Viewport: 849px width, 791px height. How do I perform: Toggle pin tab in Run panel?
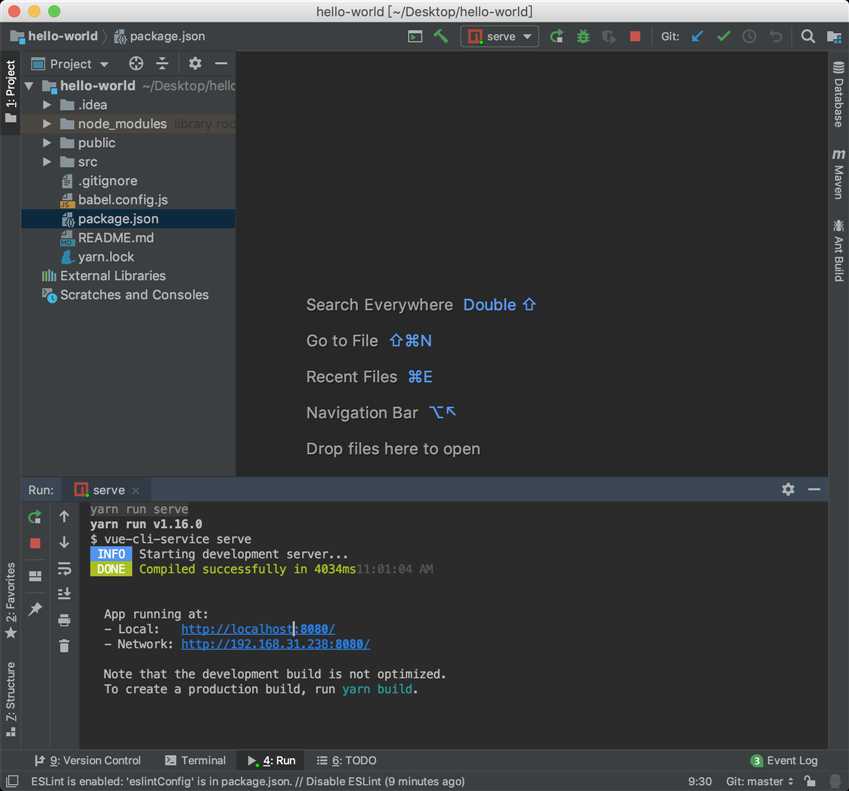[x=35, y=609]
